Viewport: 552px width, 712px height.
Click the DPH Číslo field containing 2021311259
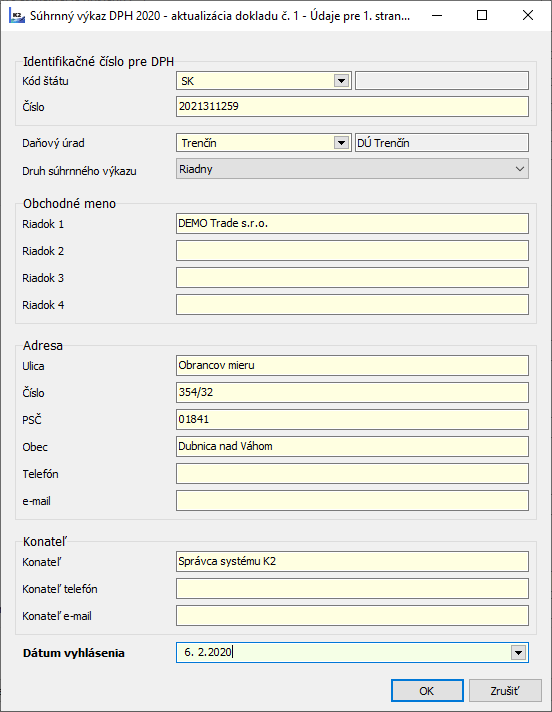pos(352,106)
